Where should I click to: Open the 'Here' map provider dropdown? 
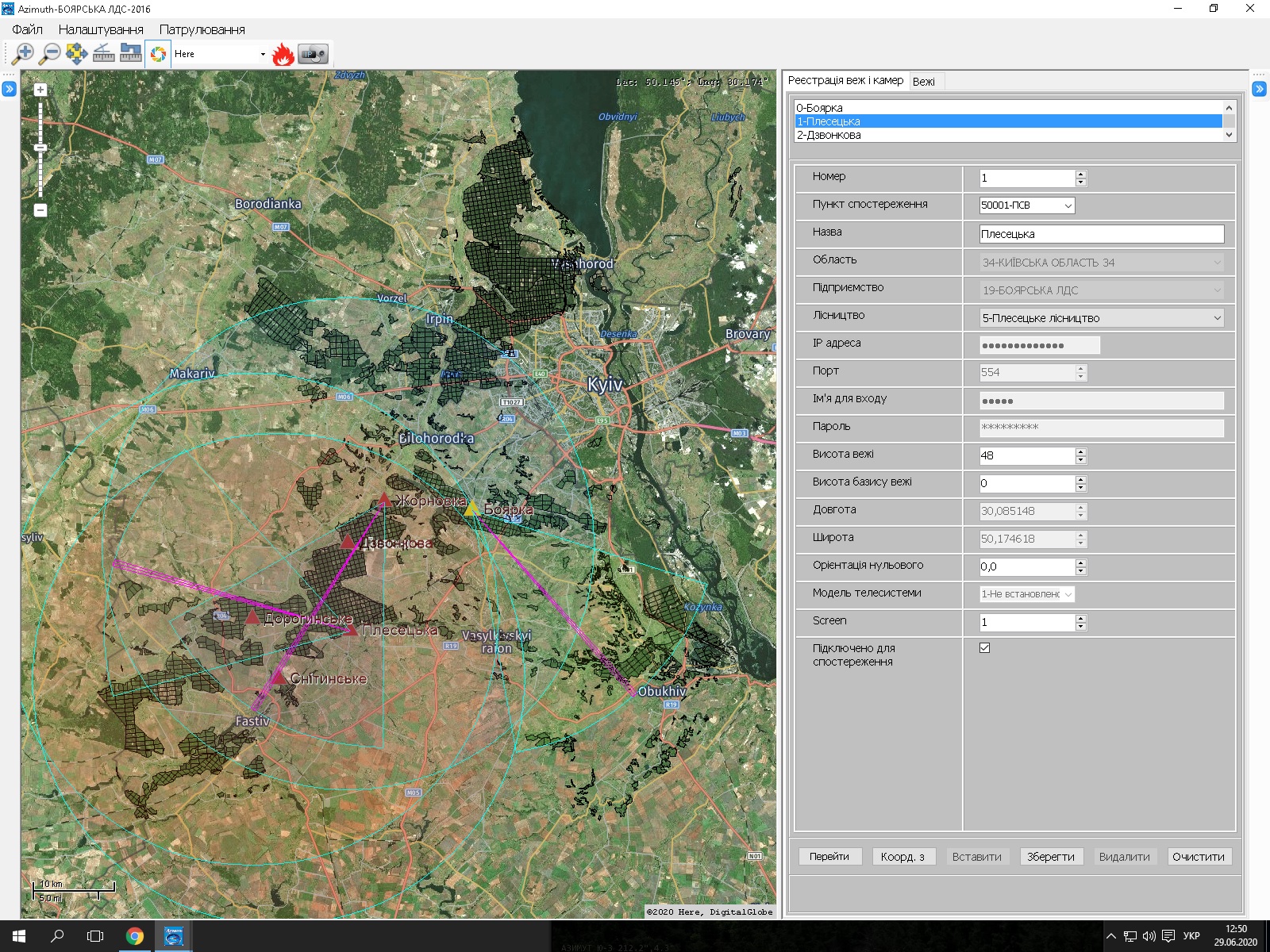pos(262,54)
